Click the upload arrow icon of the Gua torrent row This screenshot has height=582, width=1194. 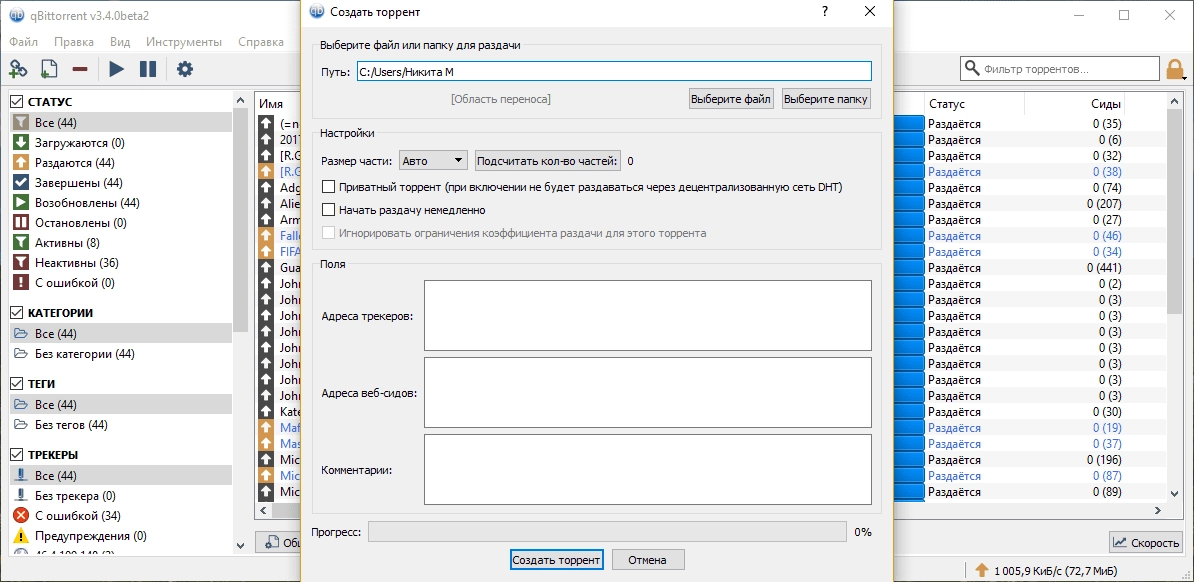pyautogui.click(x=266, y=268)
